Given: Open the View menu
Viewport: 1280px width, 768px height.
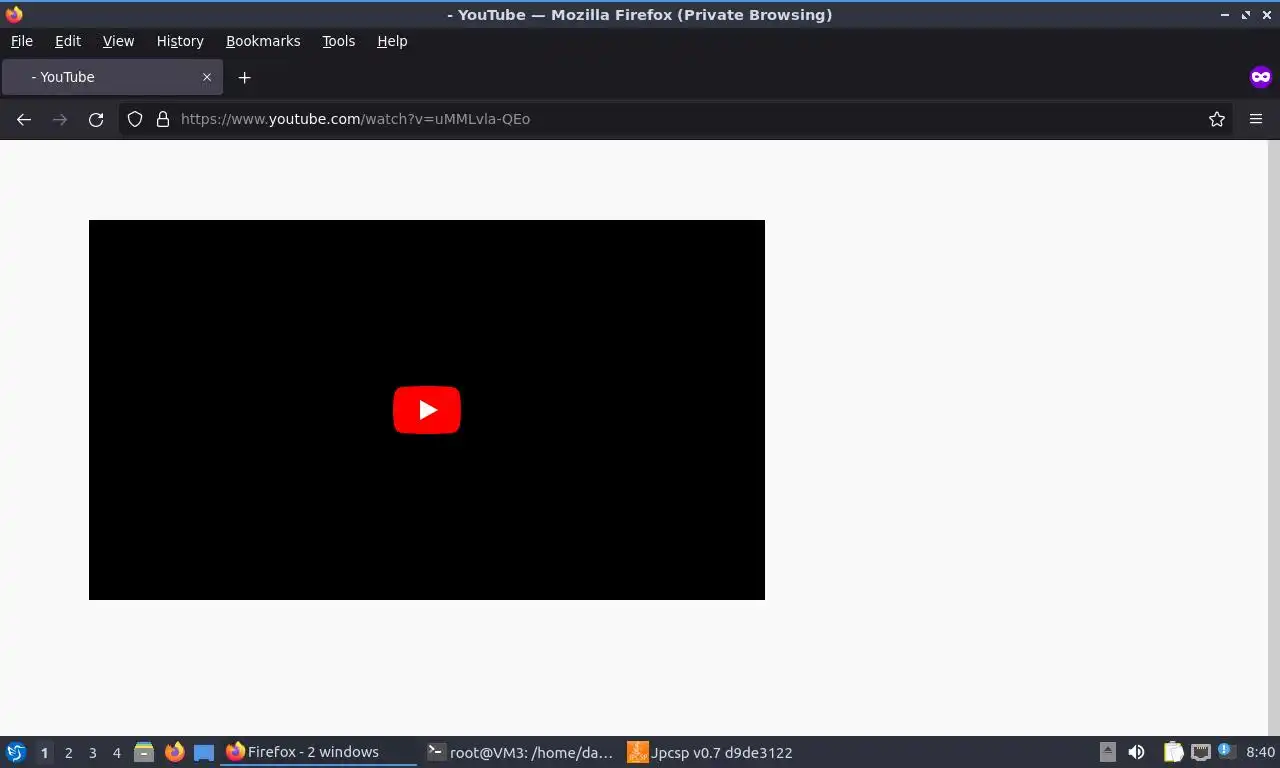Looking at the screenshot, I should click(118, 41).
